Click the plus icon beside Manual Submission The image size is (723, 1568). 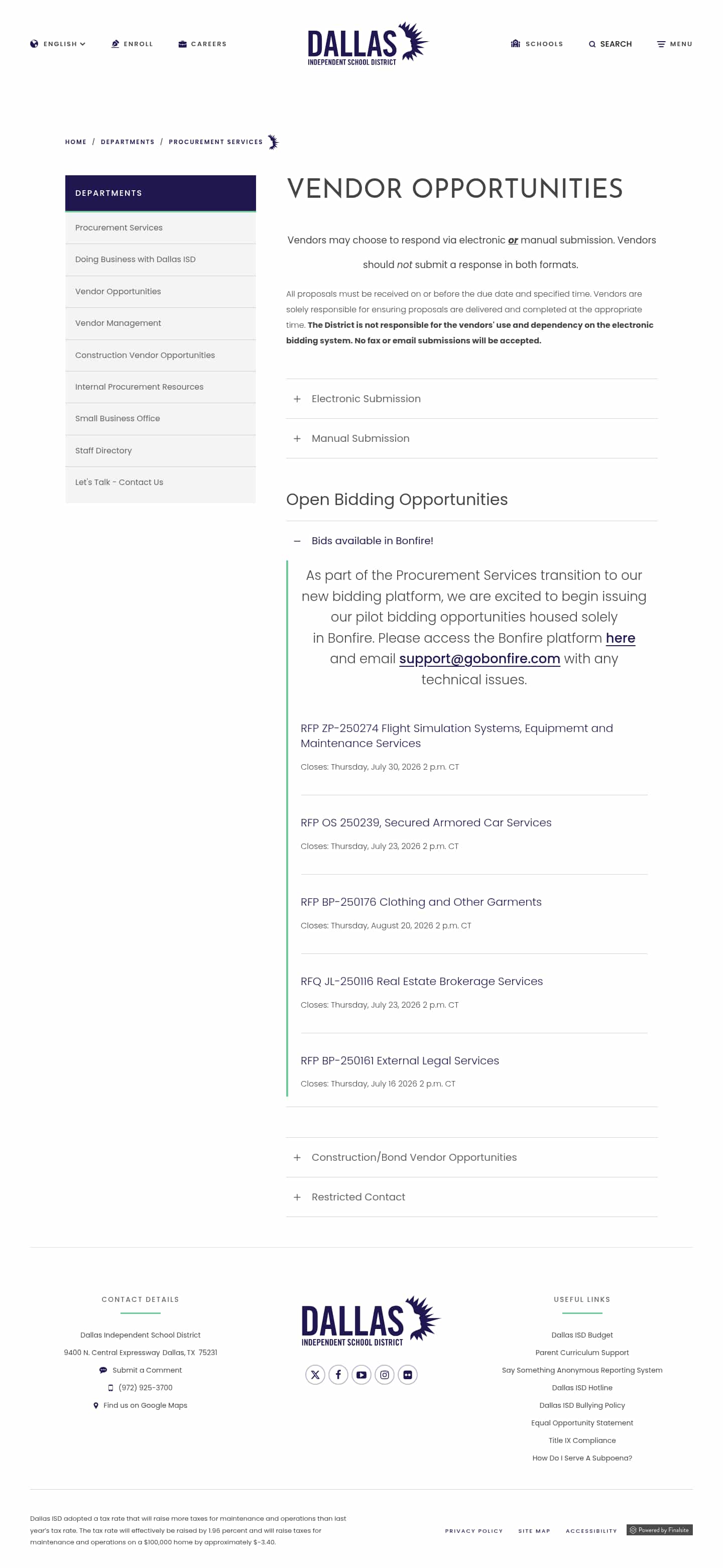(x=297, y=438)
